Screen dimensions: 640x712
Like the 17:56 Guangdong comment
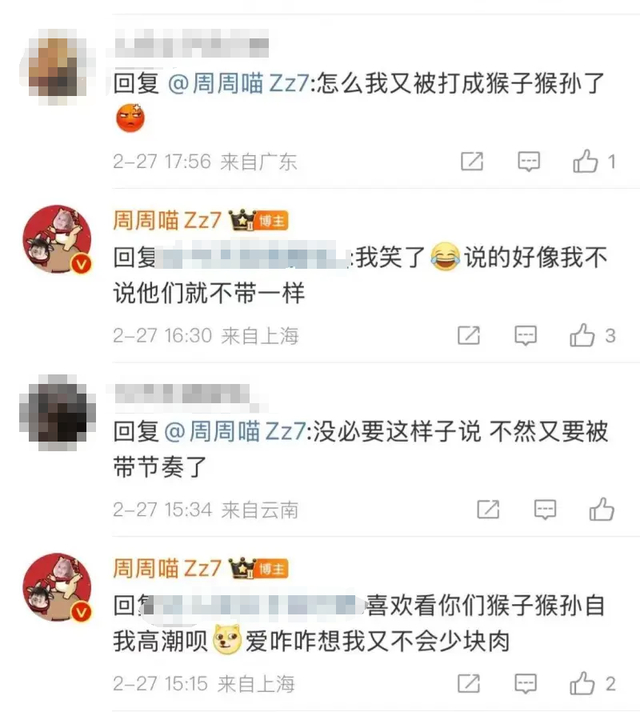[585, 161]
